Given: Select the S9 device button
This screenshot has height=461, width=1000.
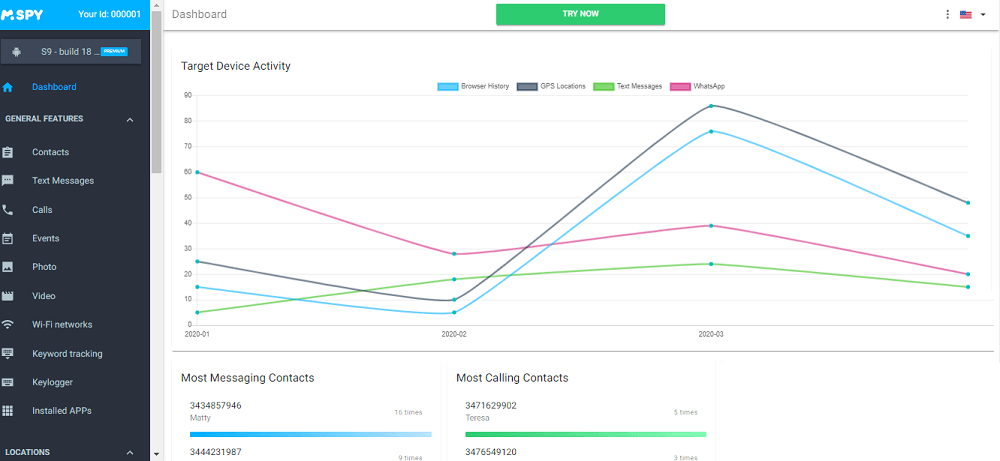Looking at the screenshot, I should (x=74, y=51).
